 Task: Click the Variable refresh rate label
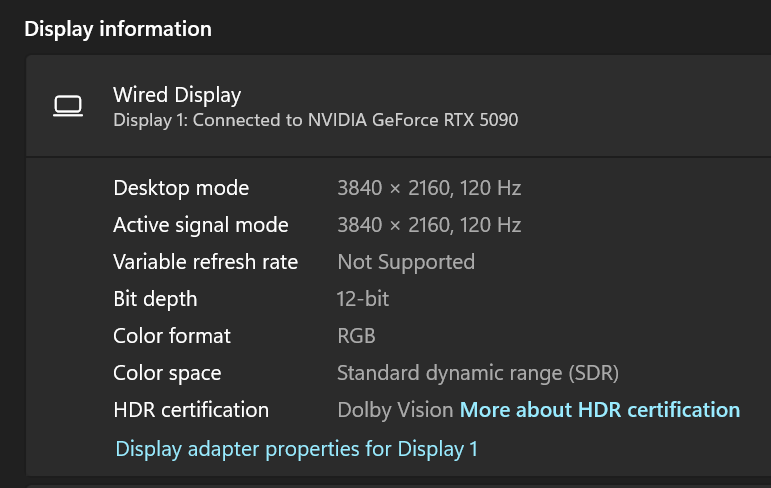(205, 262)
